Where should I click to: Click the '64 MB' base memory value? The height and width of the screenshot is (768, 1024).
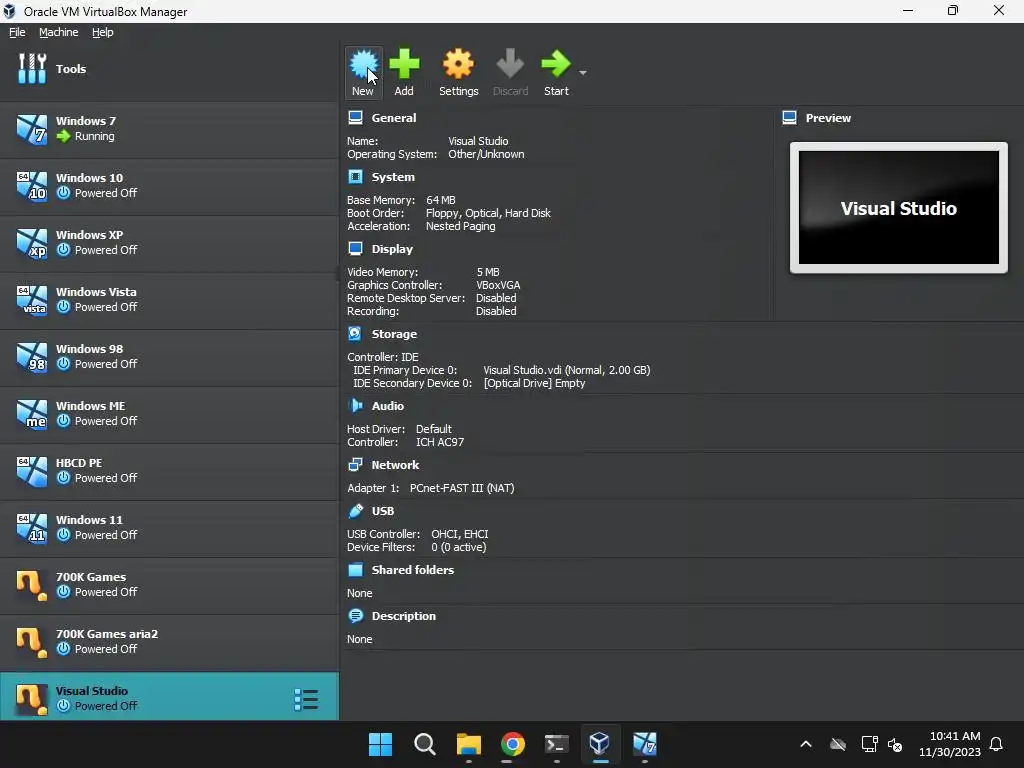click(440, 200)
